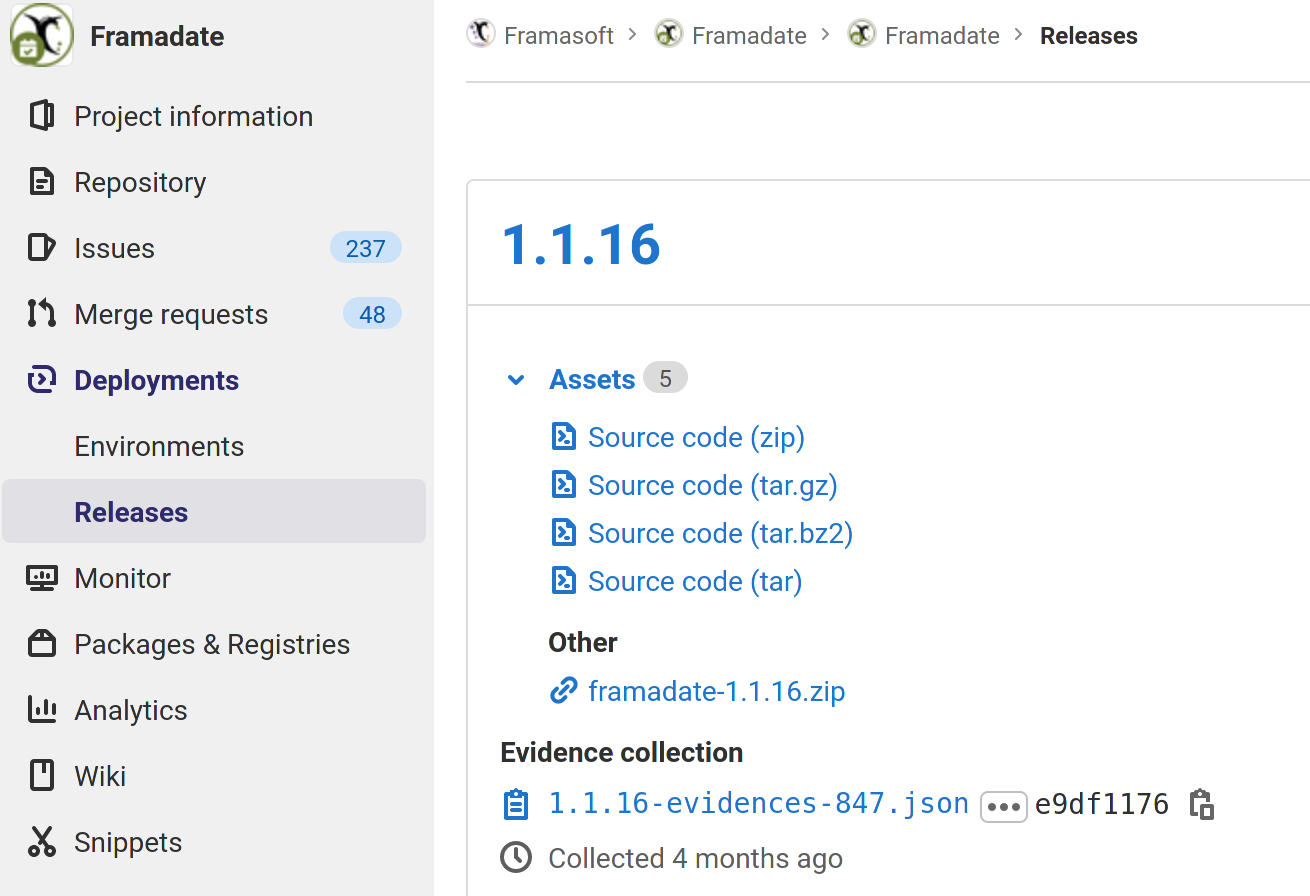Click the e9df1176 hash text
Viewport: 1310px width, 896px height.
[1102, 804]
